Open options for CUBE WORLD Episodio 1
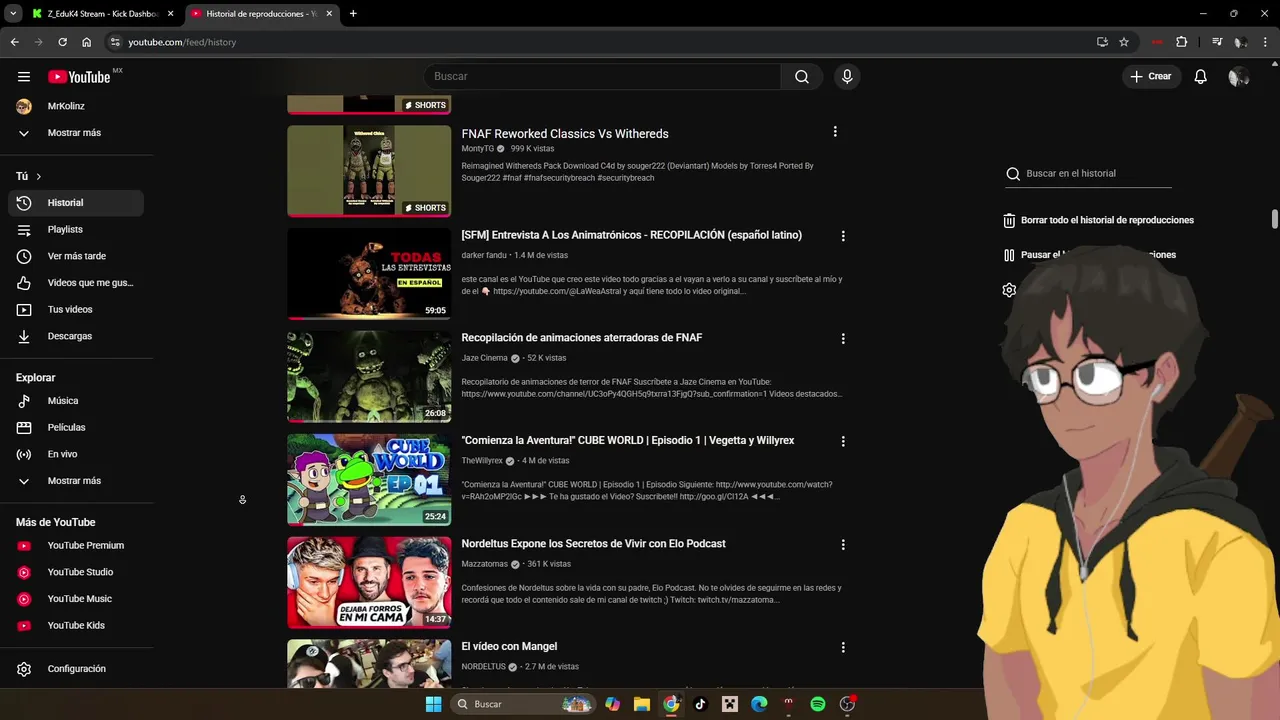 pos(843,441)
